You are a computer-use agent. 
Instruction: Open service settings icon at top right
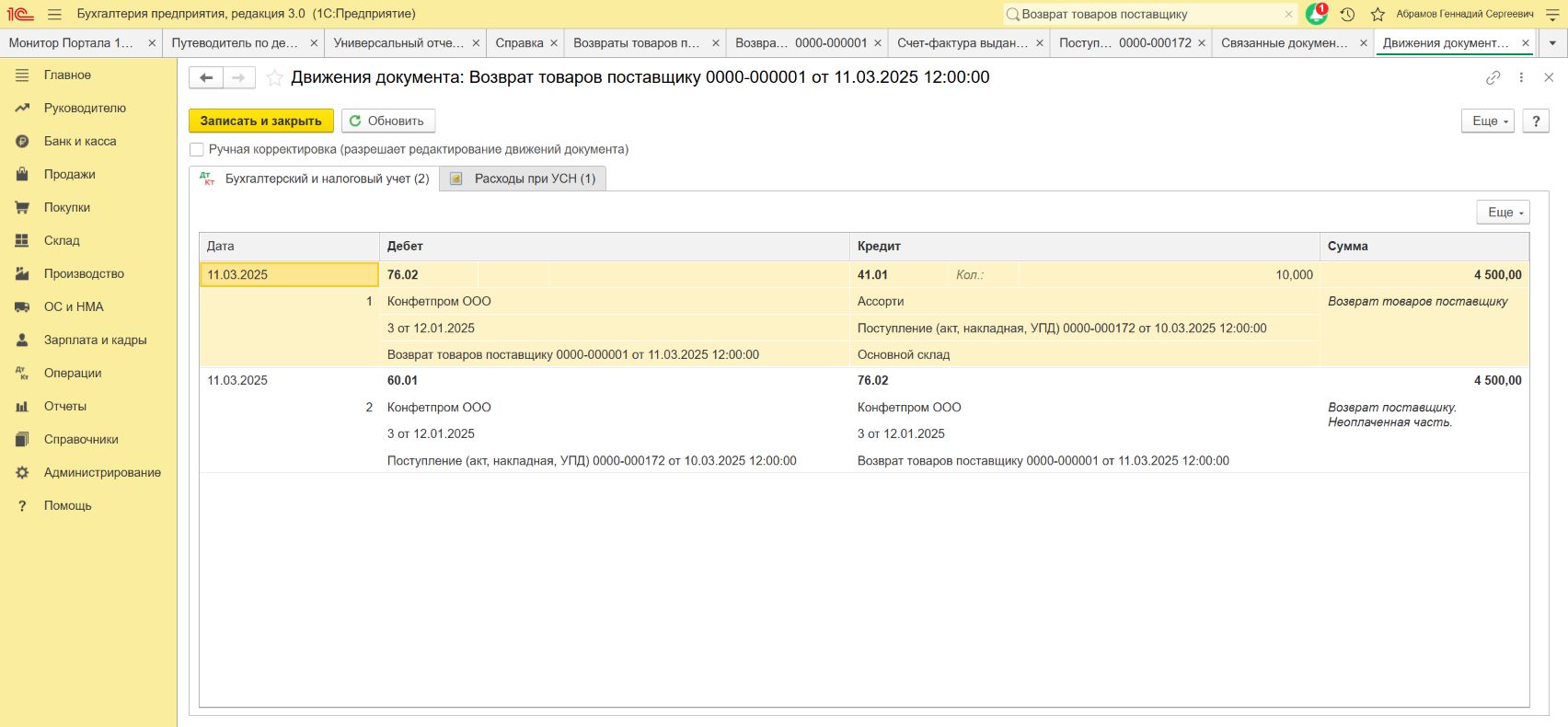(x=1552, y=14)
